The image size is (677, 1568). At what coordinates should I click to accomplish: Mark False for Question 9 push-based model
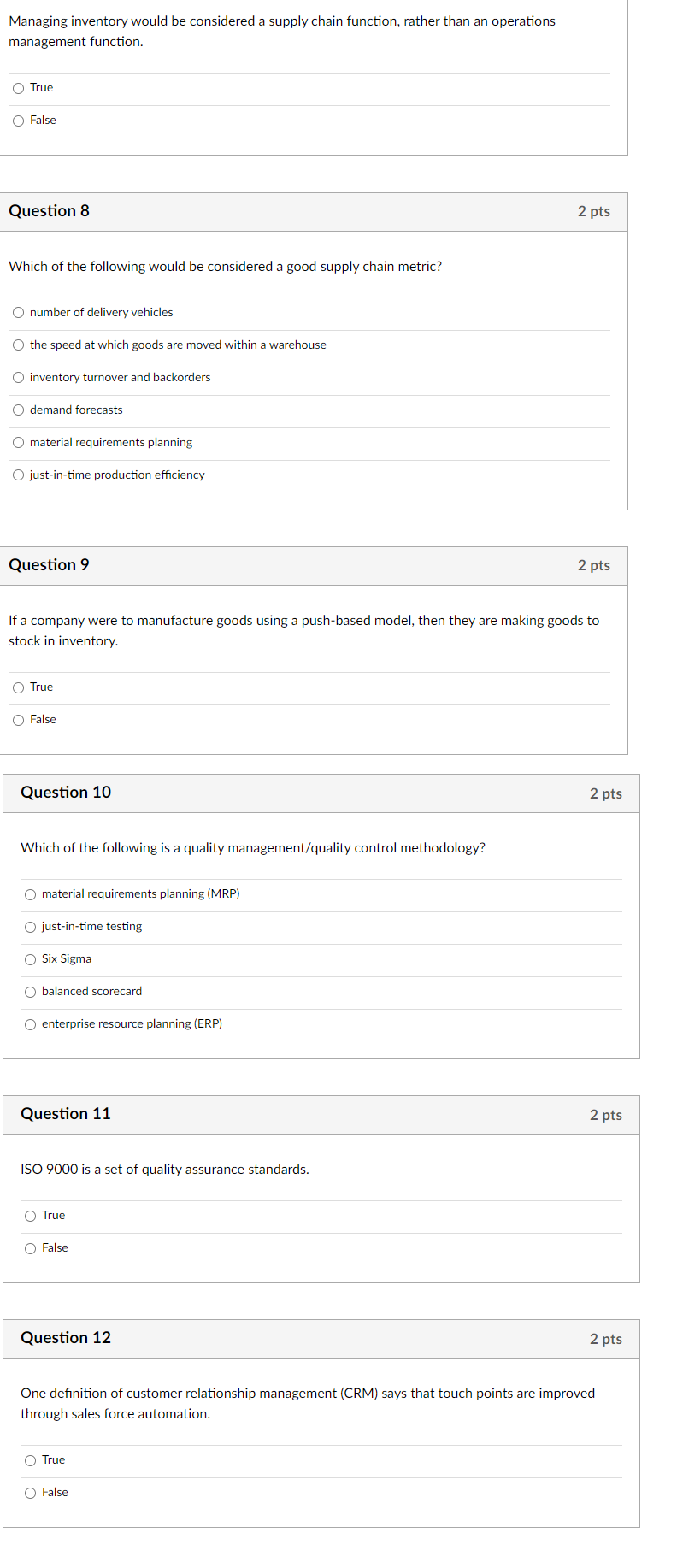(19, 720)
